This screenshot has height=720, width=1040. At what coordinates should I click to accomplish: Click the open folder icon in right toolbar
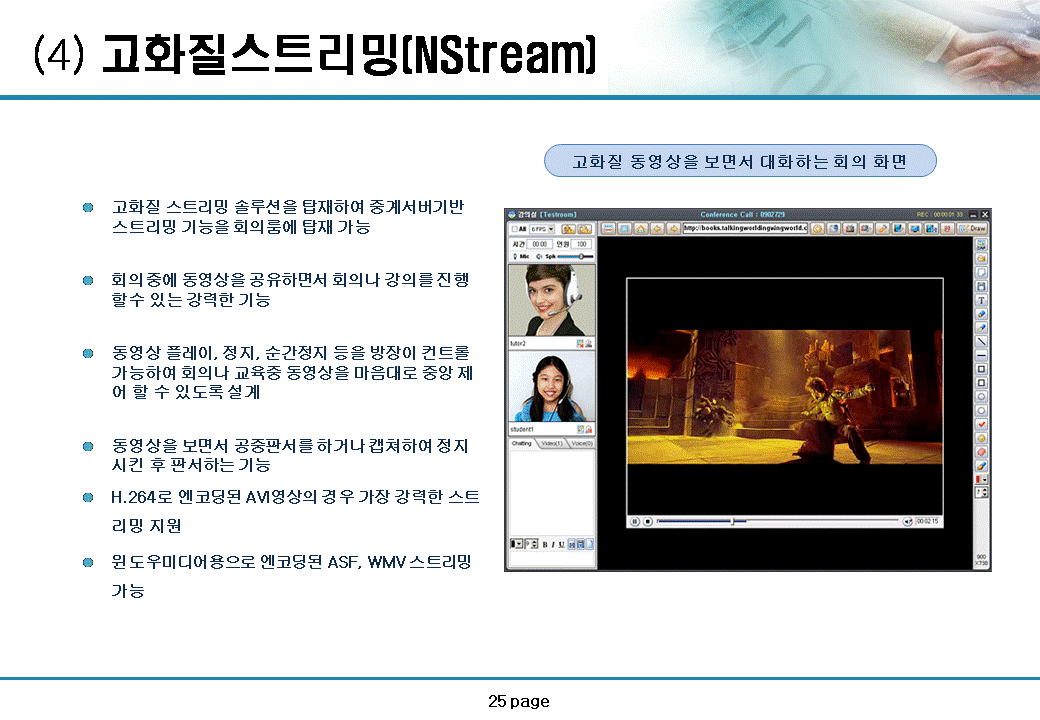click(981, 258)
